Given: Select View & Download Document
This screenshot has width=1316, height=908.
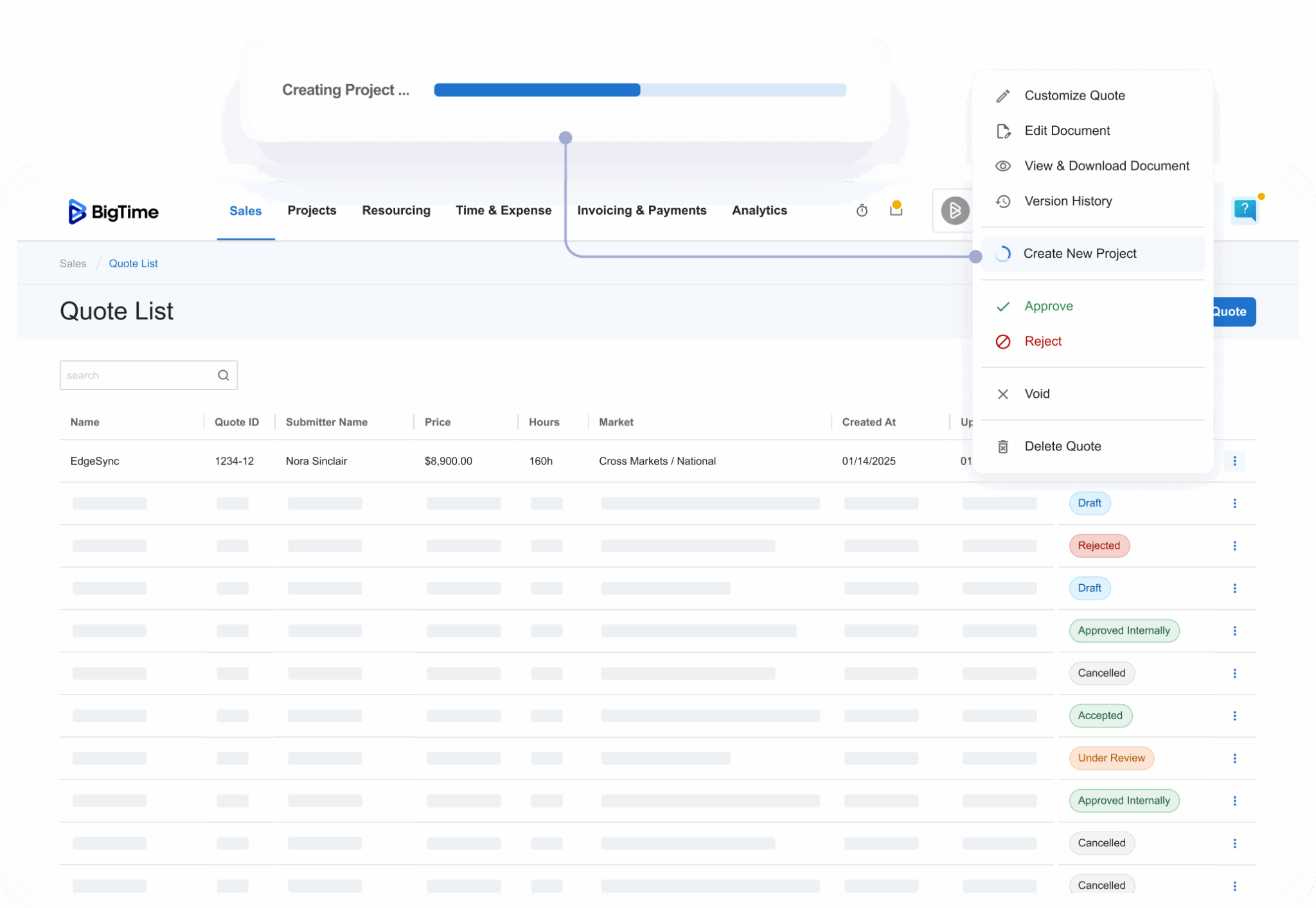Looking at the screenshot, I should [x=1106, y=166].
